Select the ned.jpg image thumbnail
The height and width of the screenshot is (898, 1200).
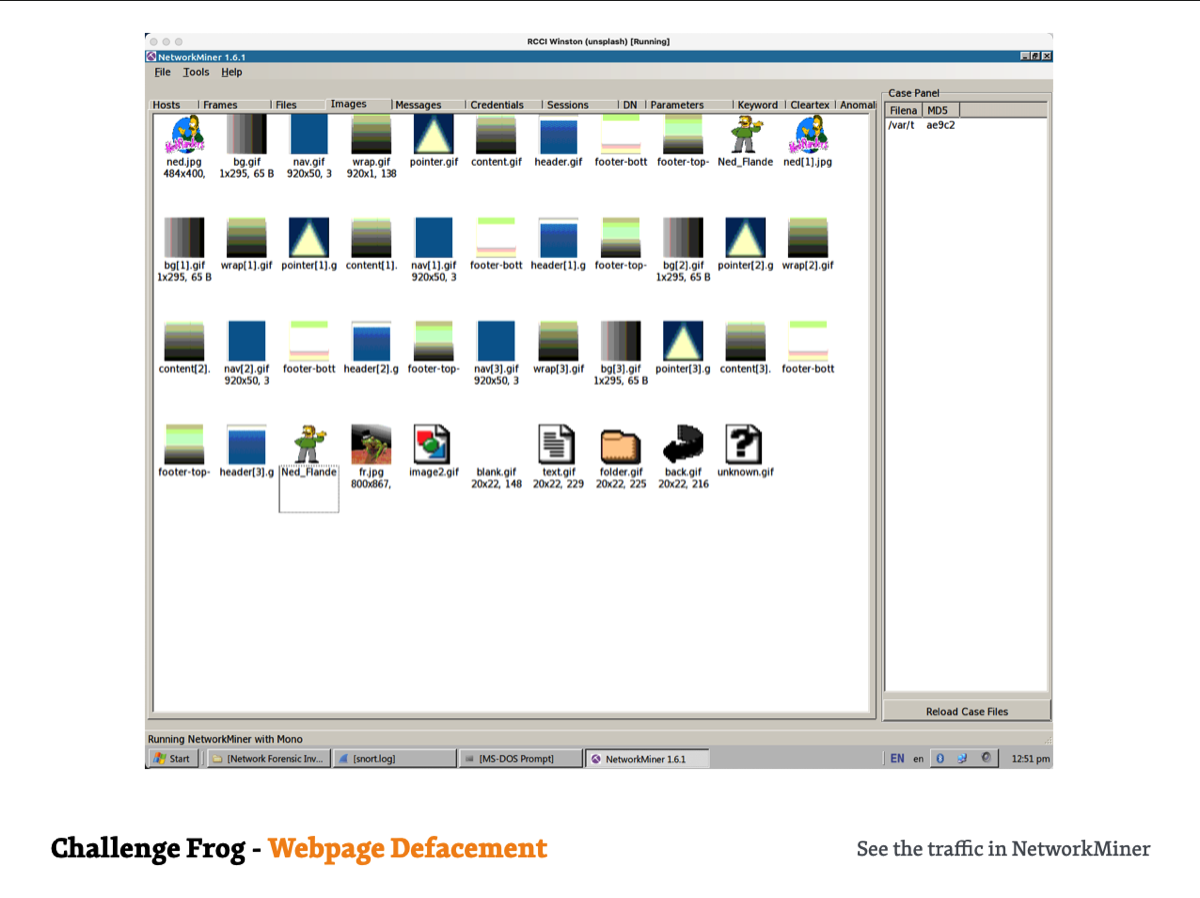(183, 135)
